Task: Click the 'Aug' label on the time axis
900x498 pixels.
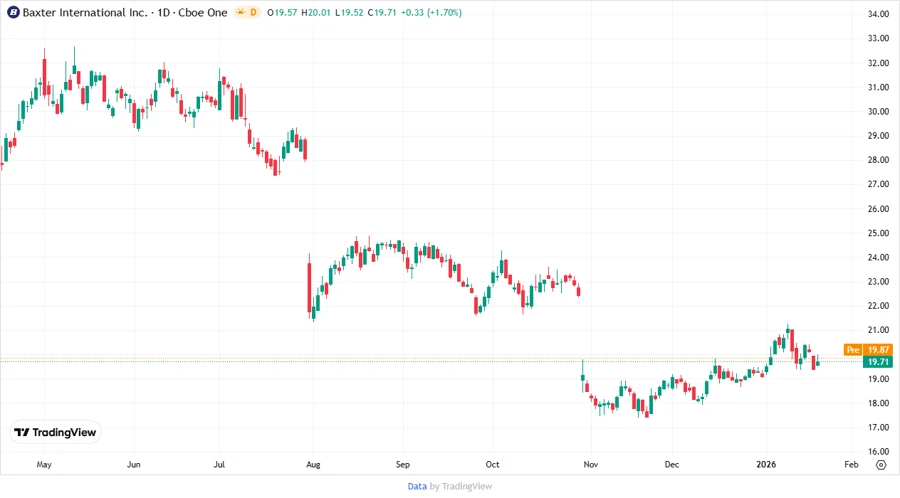Action: coord(313,464)
